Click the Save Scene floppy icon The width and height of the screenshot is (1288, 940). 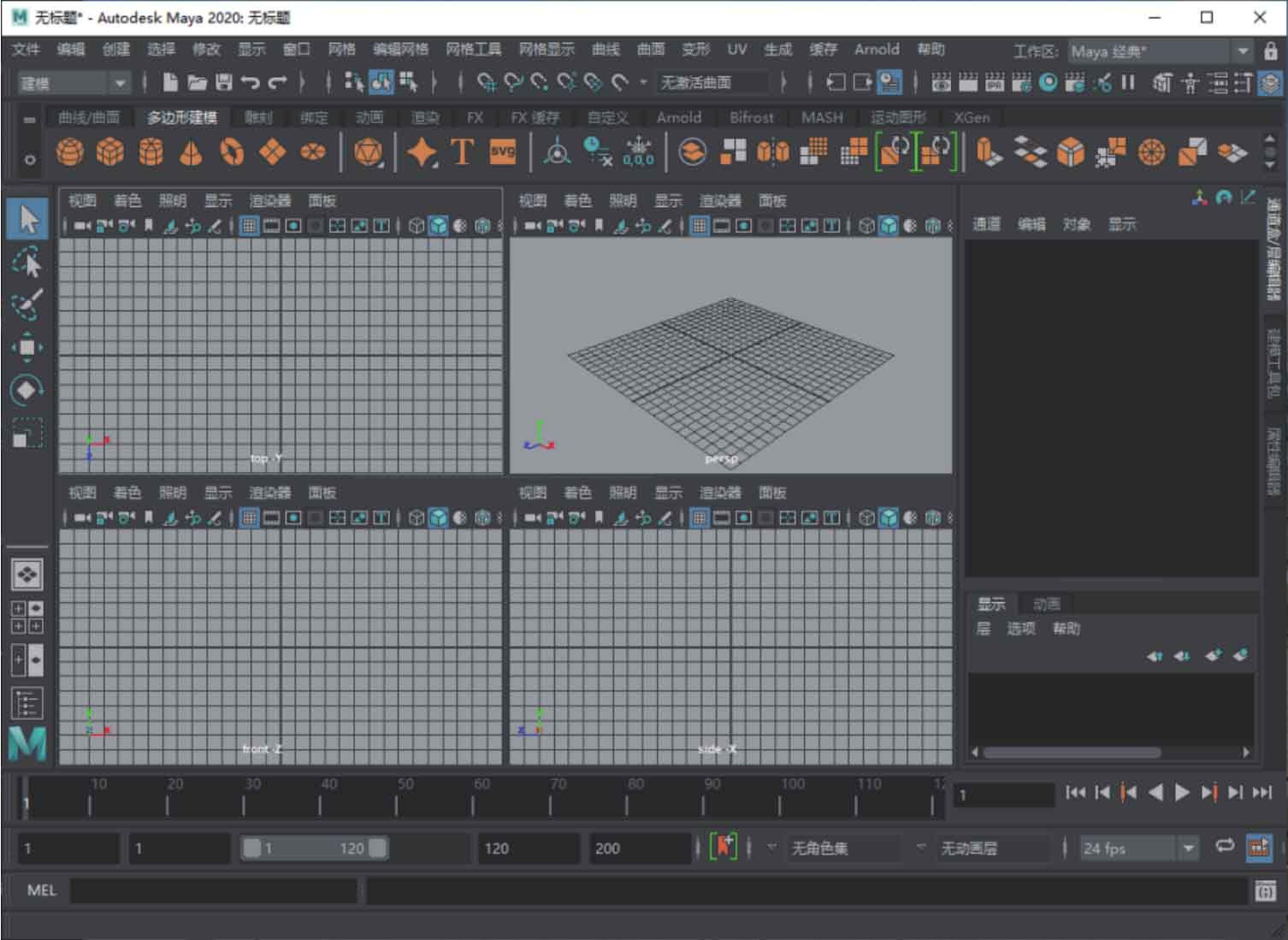(x=224, y=82)
